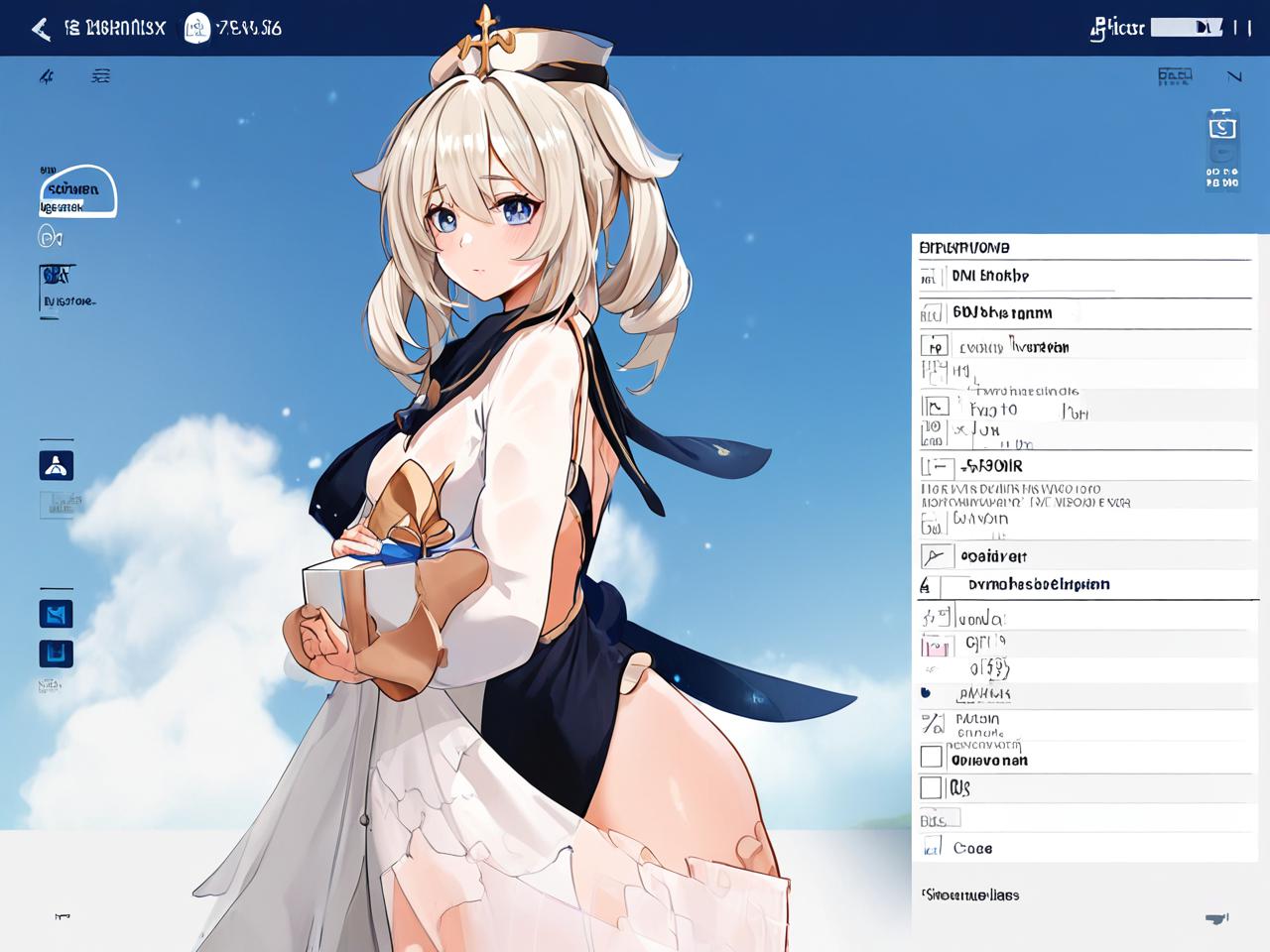This screenshot has width=1270, height=952.
Task: Click the musical-note-like icon row in panel
Action: 1083,617
